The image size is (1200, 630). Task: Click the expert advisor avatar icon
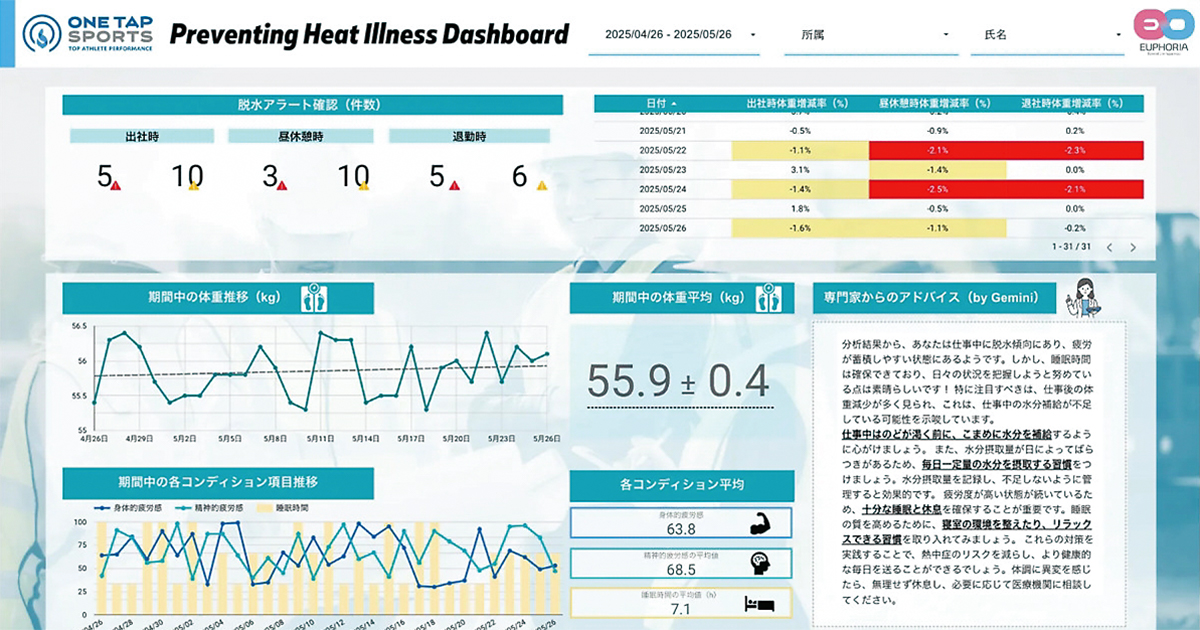[x=1084, y=297]
